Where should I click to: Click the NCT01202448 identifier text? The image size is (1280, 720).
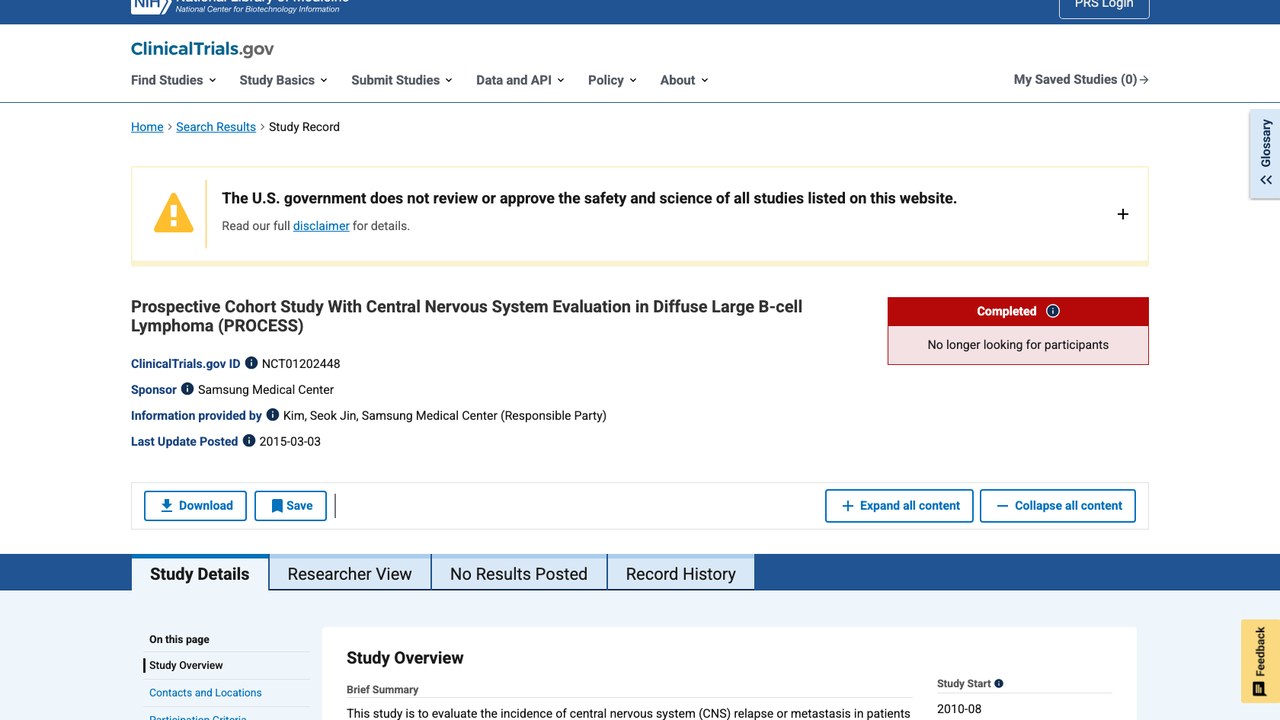click(301, 363)
